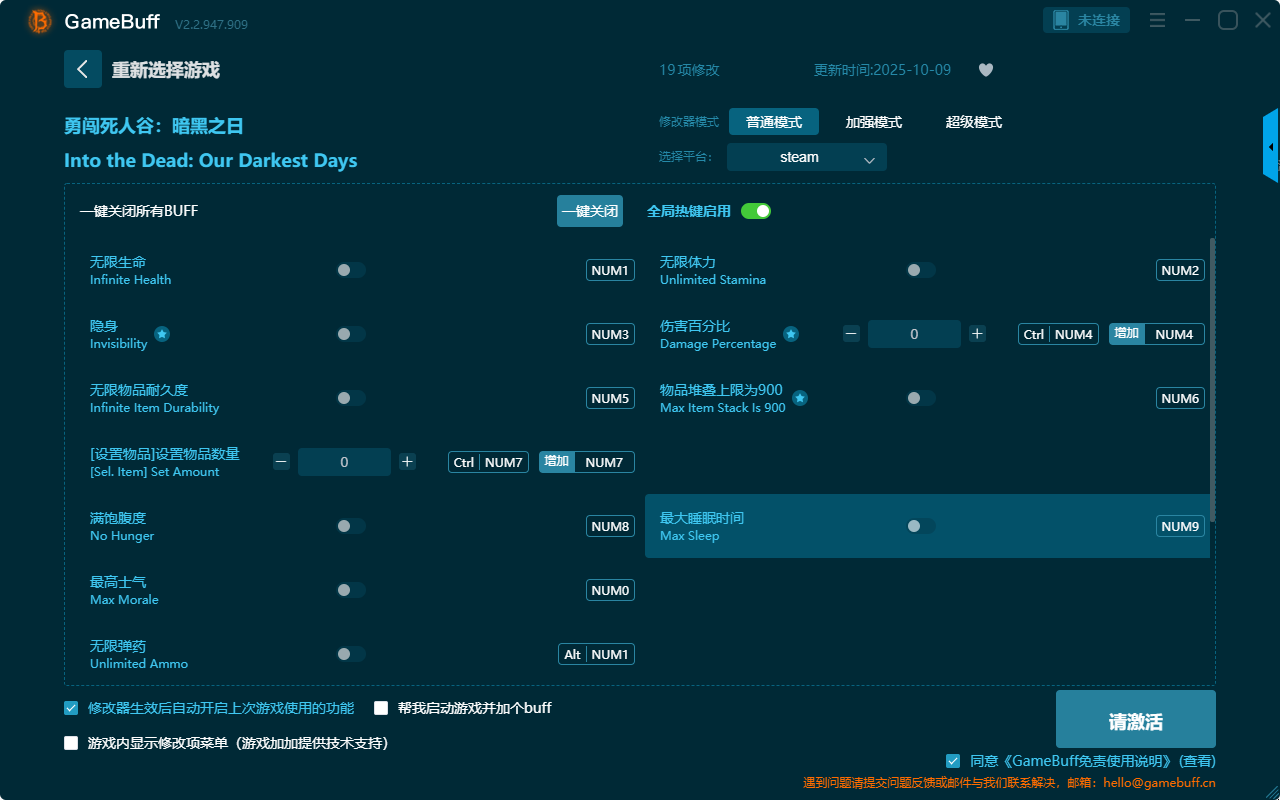Viewport: 1280px width, 800px height.
Task: Increase the Damage Percentage value with plus
Action: (x=977, y=334)
